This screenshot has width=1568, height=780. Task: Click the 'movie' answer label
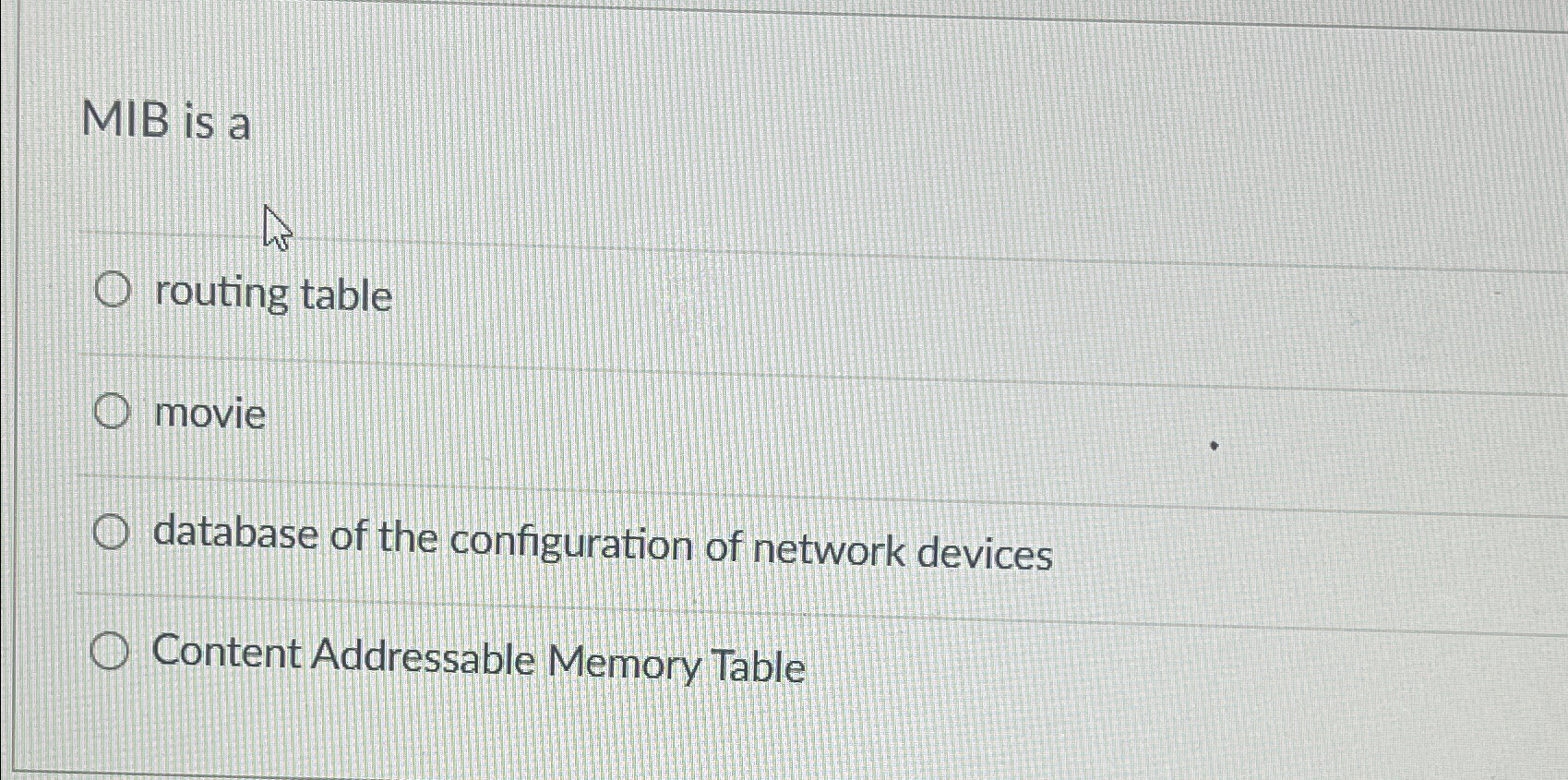(x=209, y=414)
